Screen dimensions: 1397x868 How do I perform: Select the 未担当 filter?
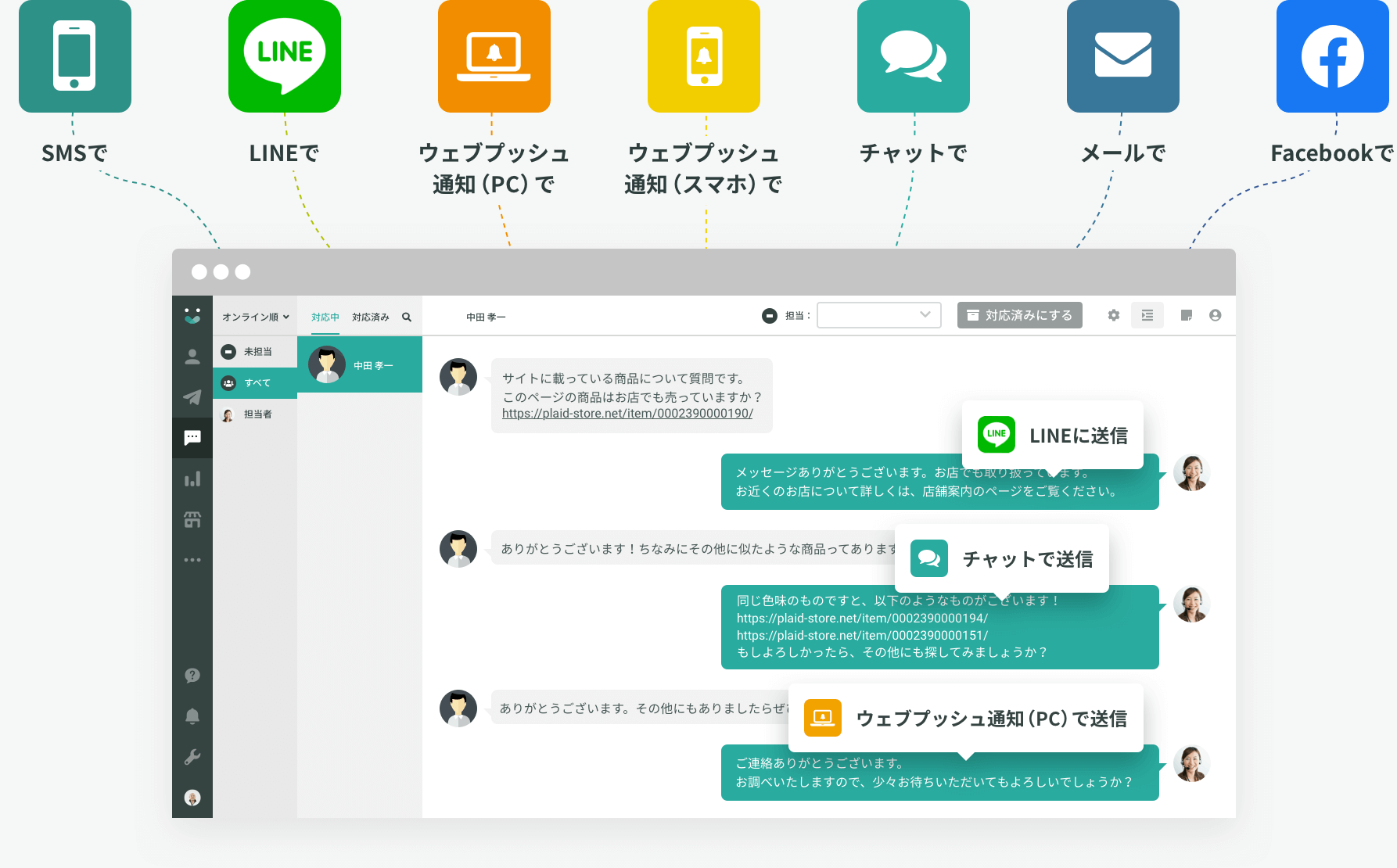(x=255, y=352)
